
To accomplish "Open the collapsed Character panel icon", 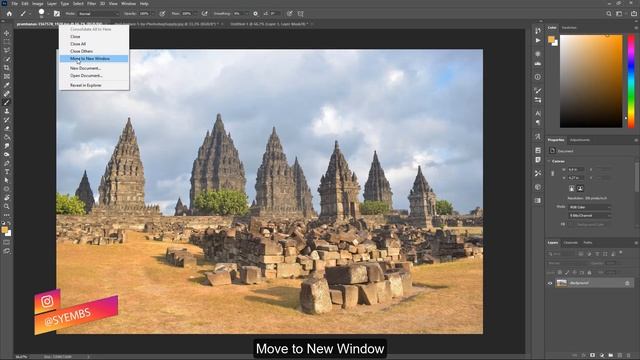I will point(538,113).
